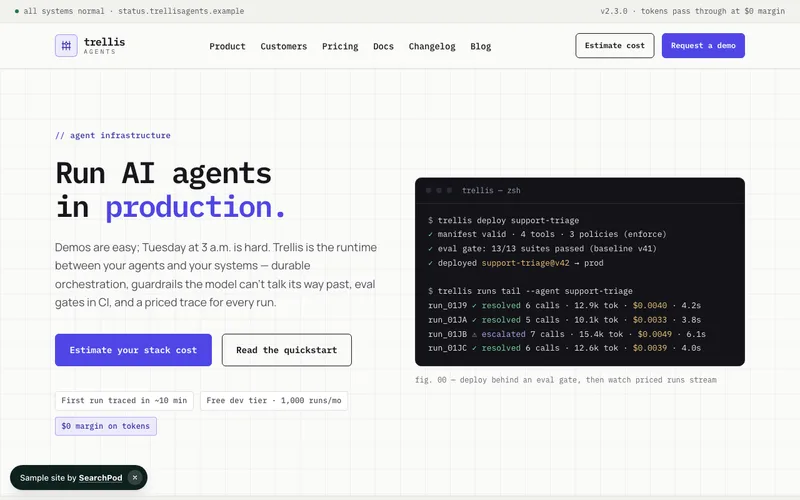Click the run_01J9 resolved row

(564, 306)
